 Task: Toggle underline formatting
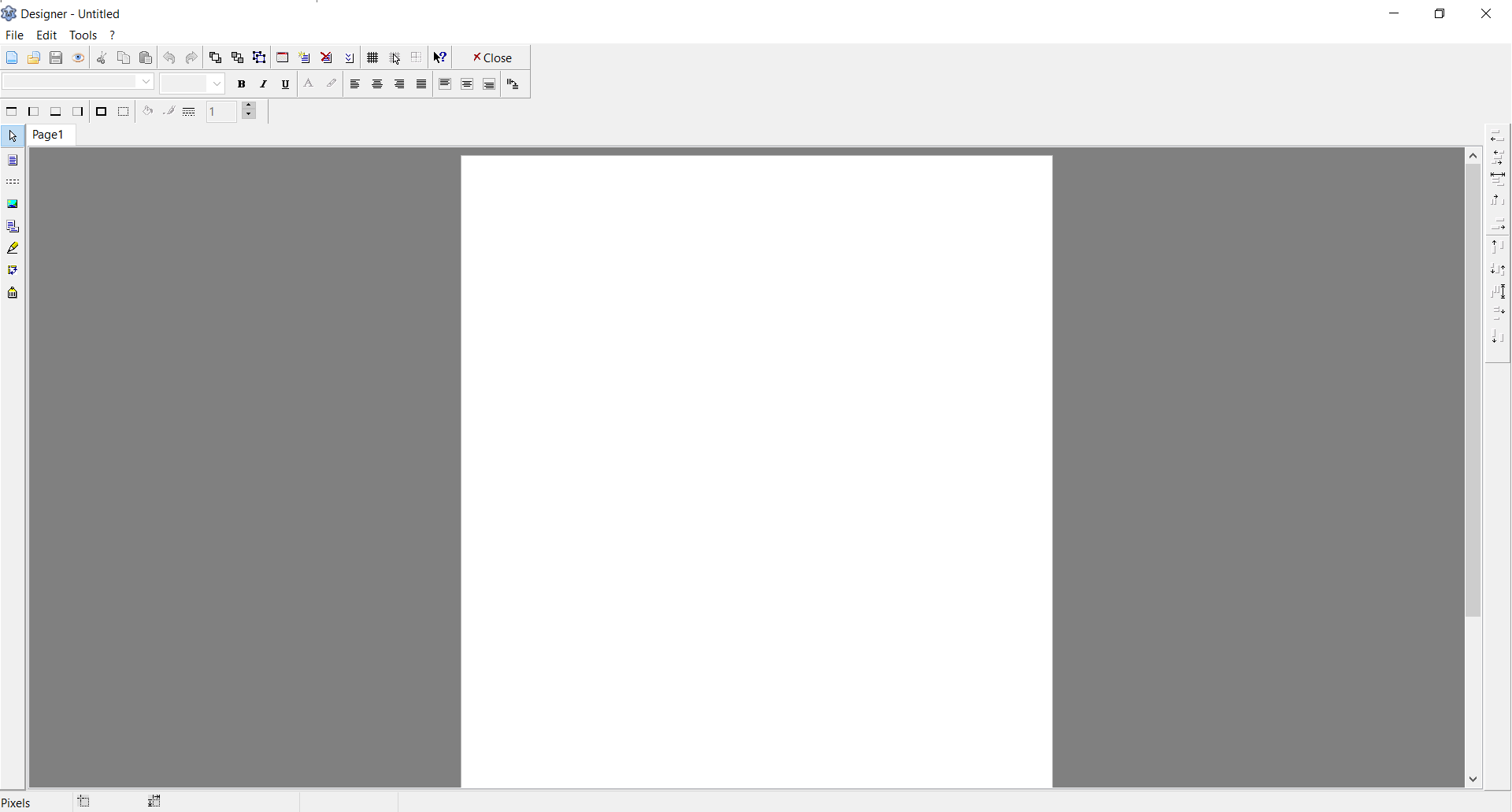tap(286, 84)
